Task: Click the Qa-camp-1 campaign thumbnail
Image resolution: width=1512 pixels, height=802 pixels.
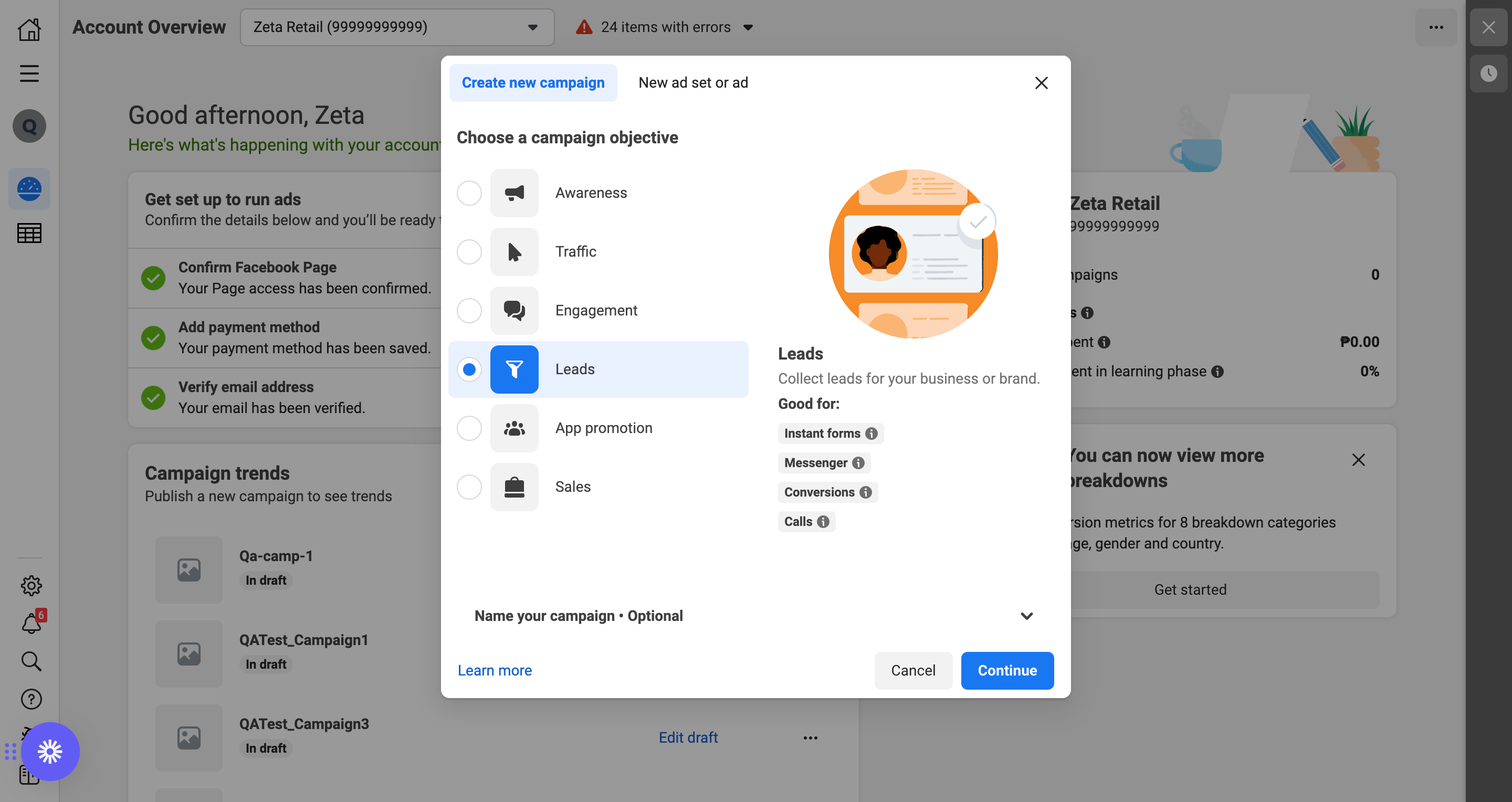Action: 189,569
